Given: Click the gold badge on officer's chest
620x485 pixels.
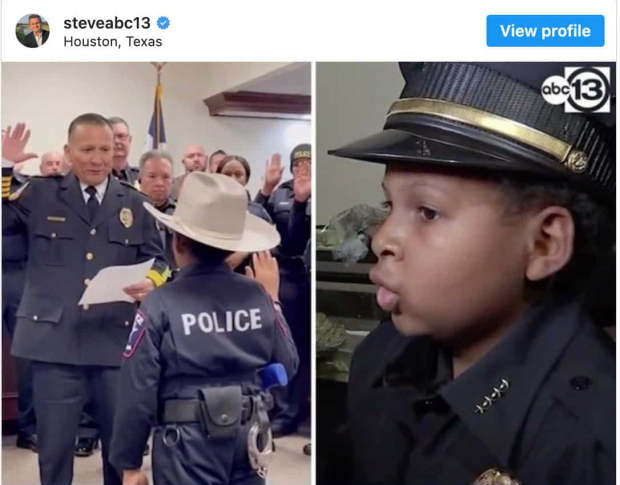Looking at the screenshot, I should click(126, 217).
